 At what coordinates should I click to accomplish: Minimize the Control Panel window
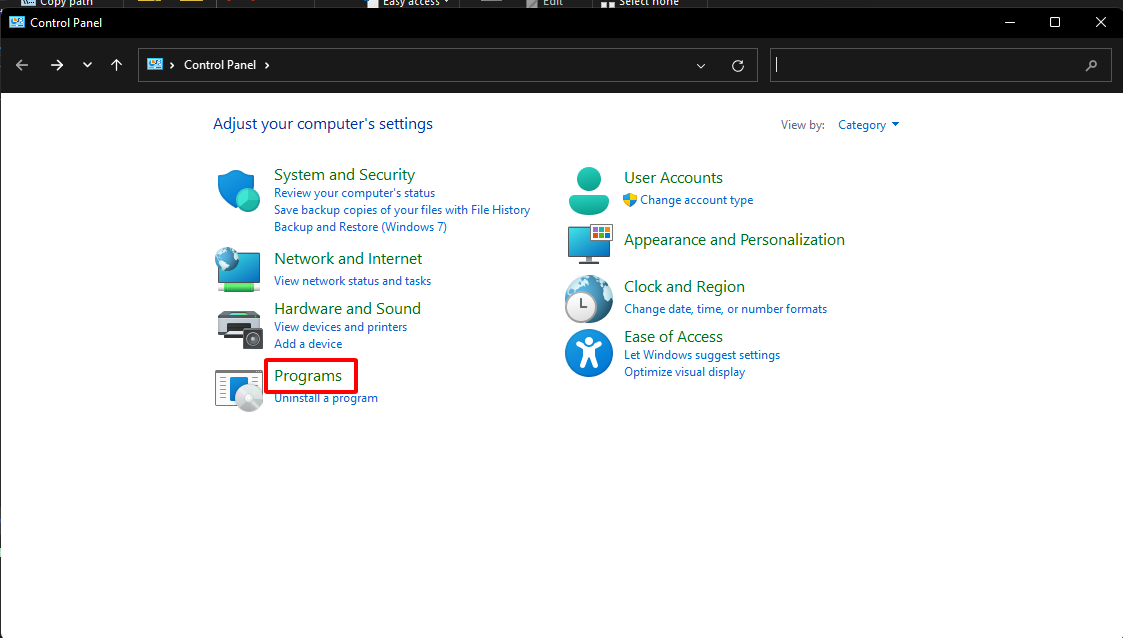point(1010,22)
